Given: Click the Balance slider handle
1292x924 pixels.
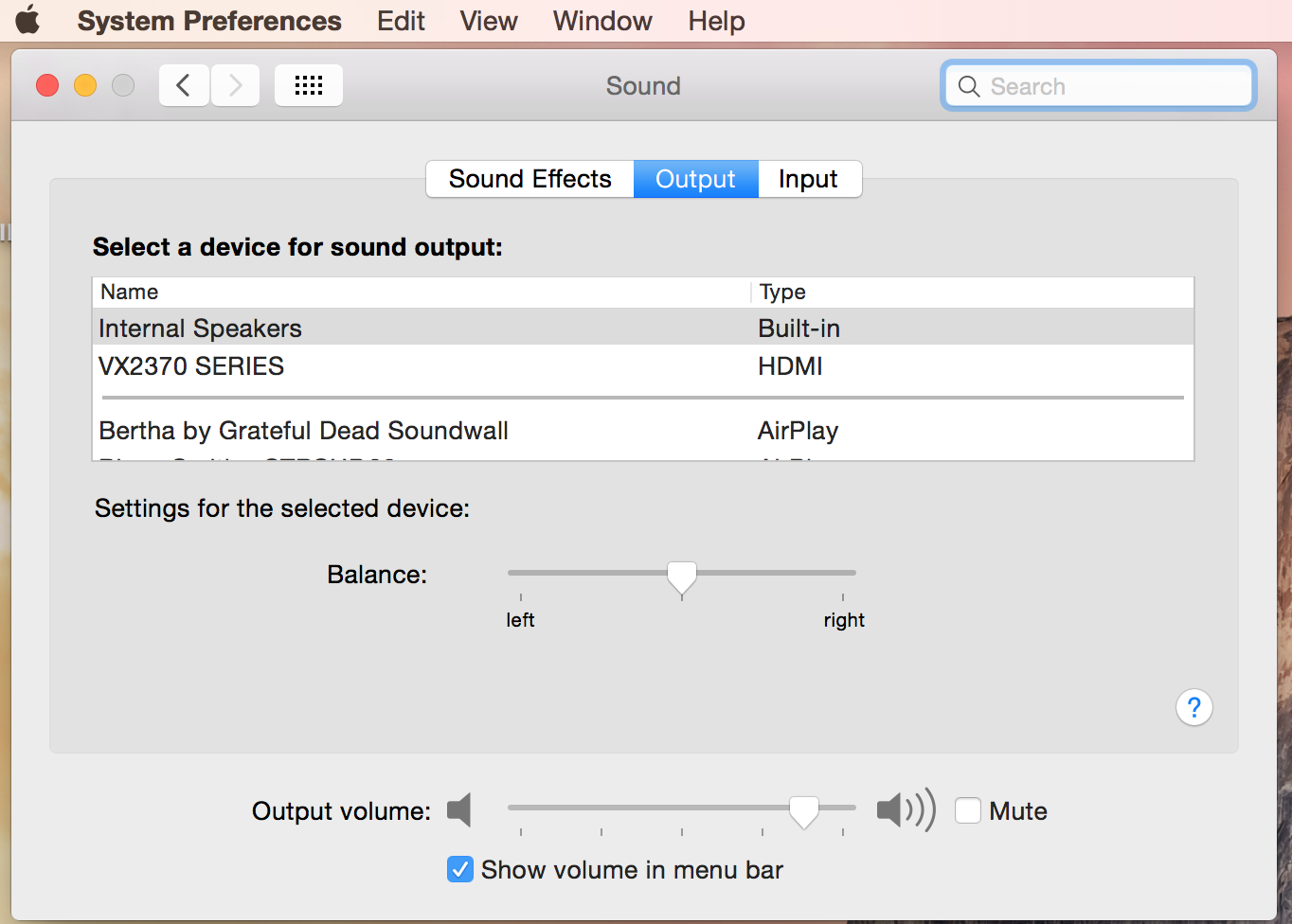Looking at the screenshot, I should point(682,577).
